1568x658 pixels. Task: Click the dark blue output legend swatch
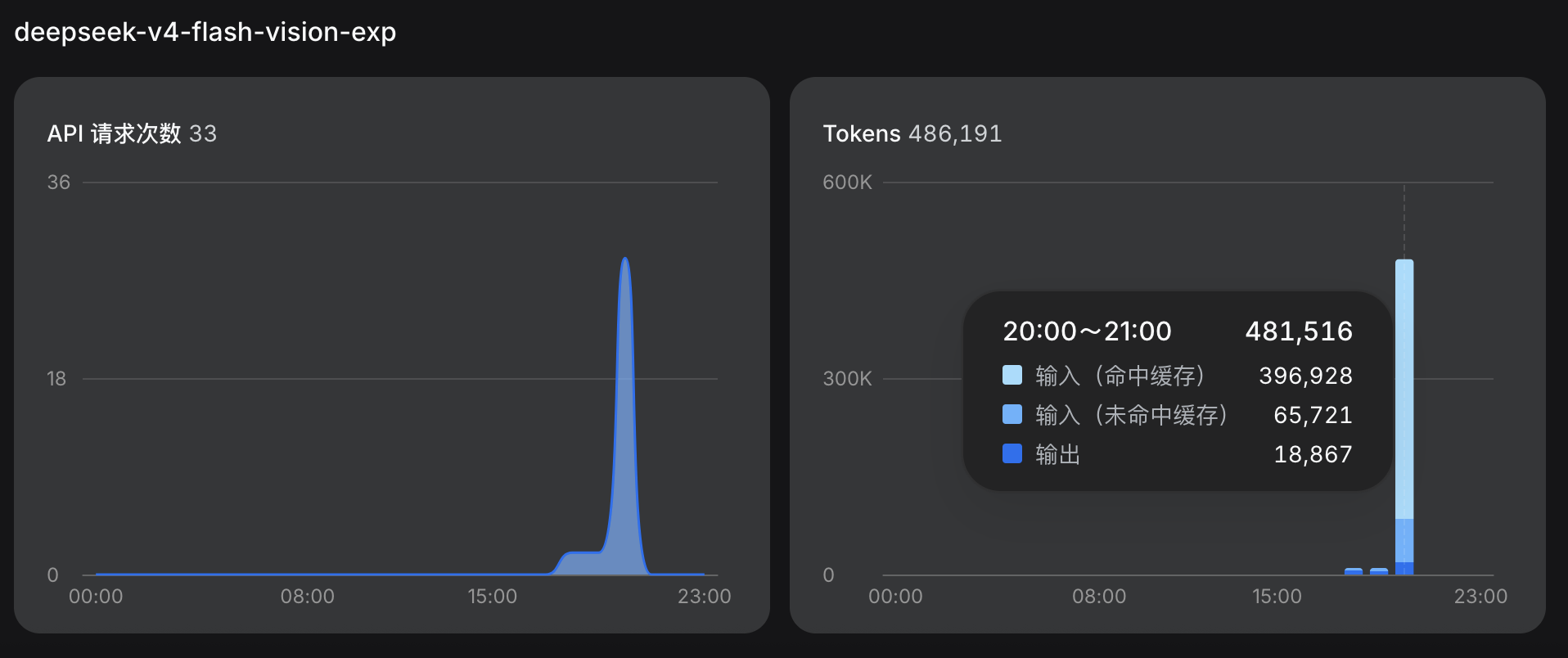coord(1012,453)
